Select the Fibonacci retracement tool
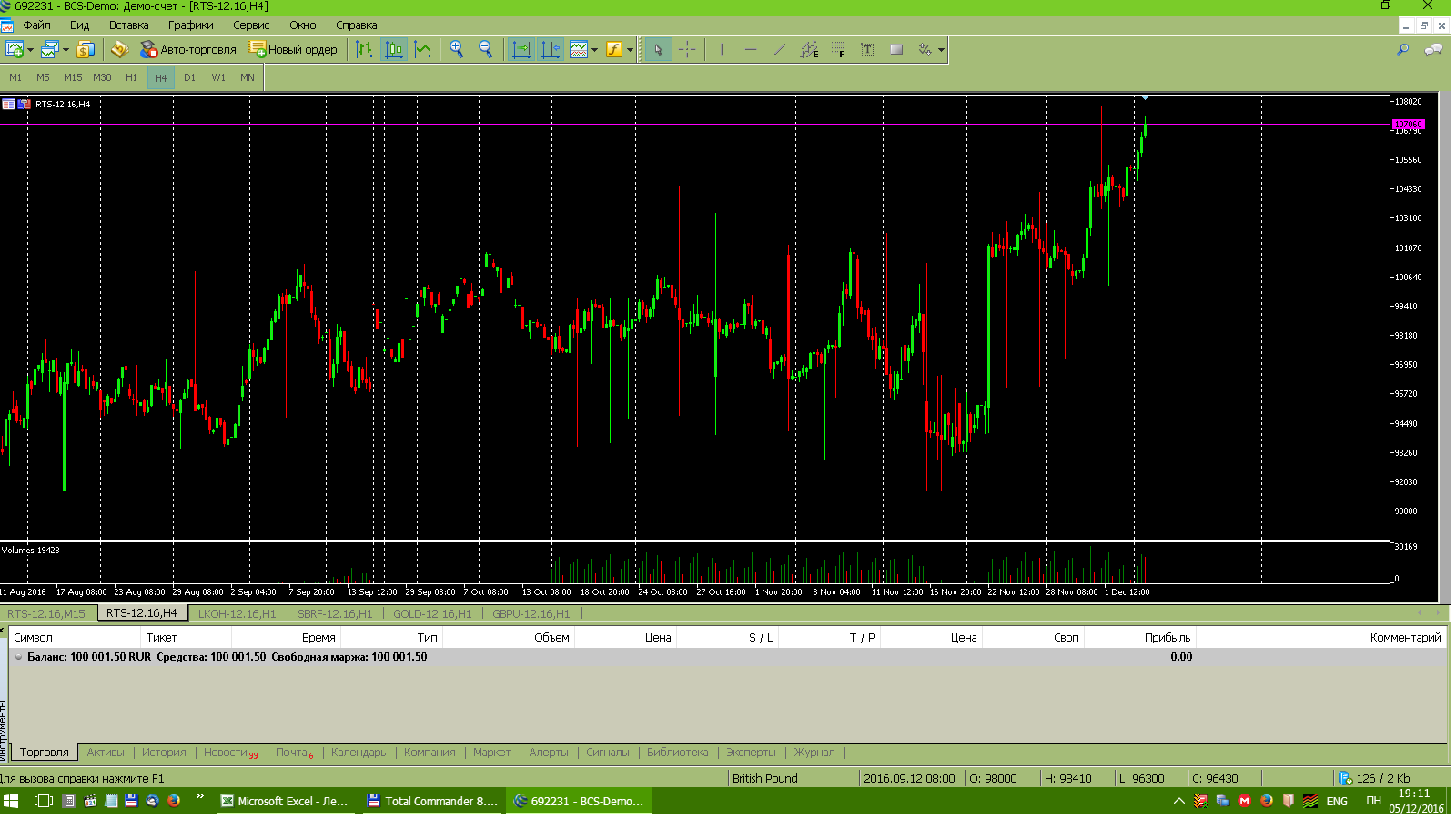Screen dimensions: 1456x819 point(838,49)
